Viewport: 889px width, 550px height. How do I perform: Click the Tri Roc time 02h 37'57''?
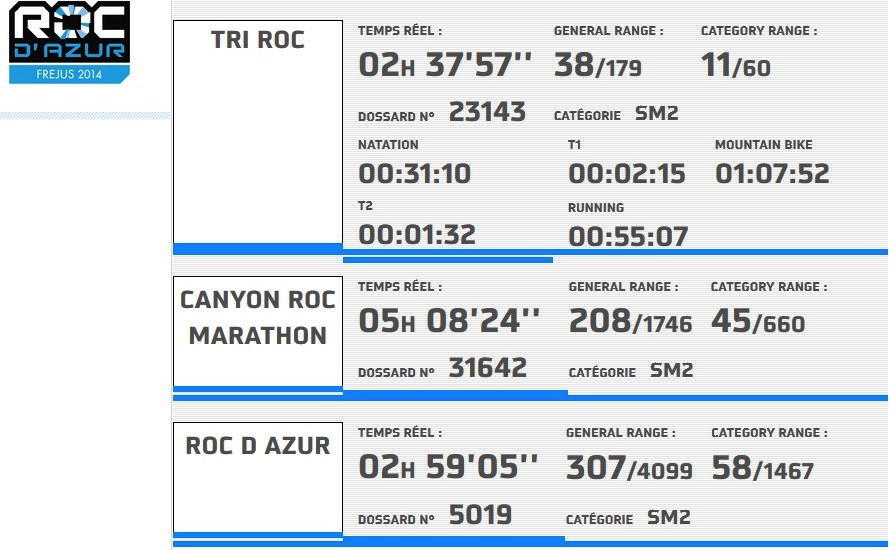[445, 65]
